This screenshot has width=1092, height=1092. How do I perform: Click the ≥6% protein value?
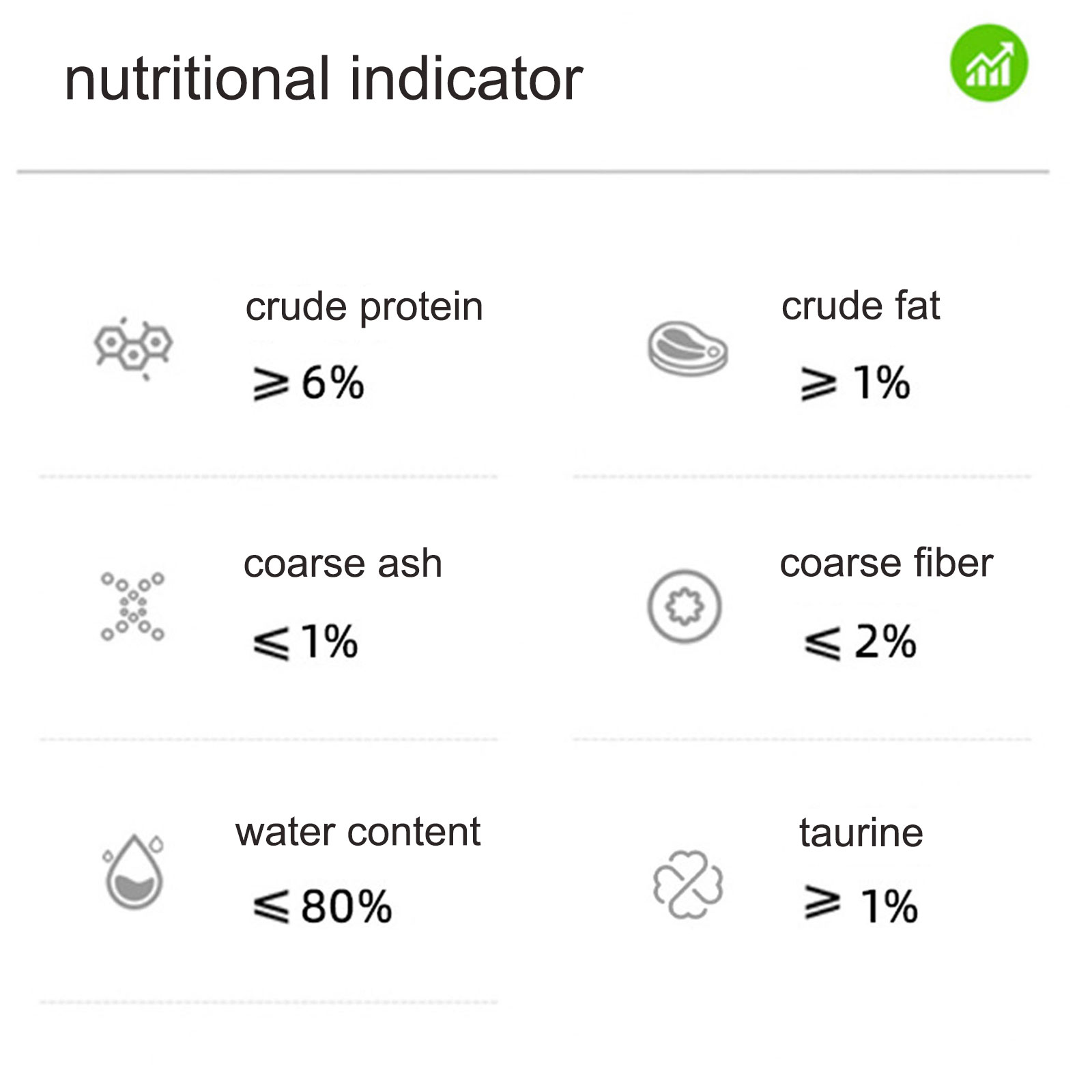pos(308,383)
